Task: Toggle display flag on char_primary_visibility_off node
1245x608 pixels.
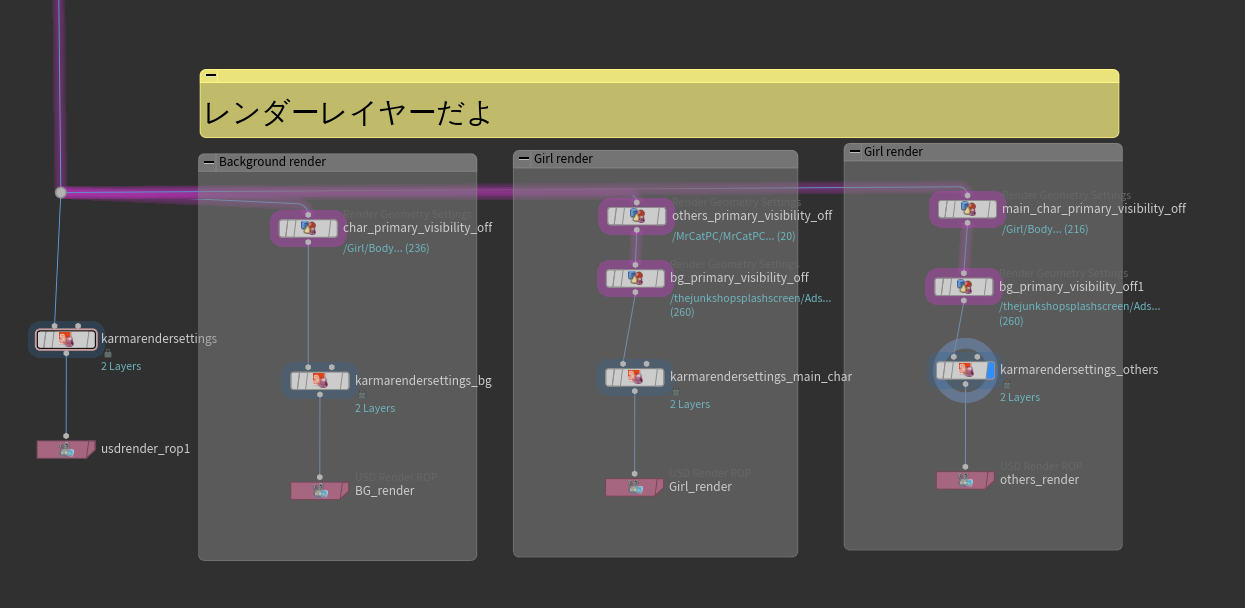Action: tap(331, 229)
